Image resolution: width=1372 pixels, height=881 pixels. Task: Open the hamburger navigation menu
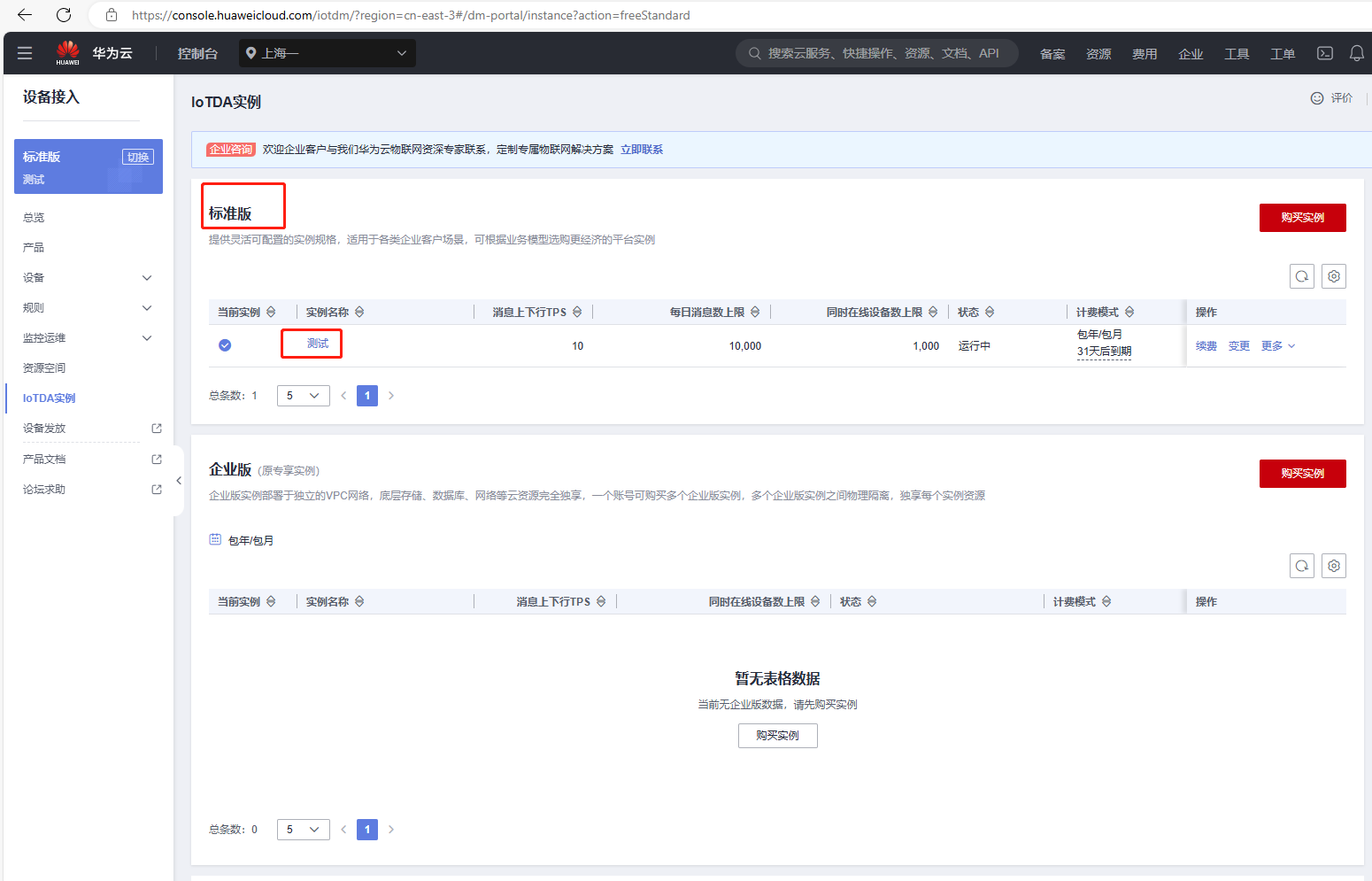pos(25,53)
